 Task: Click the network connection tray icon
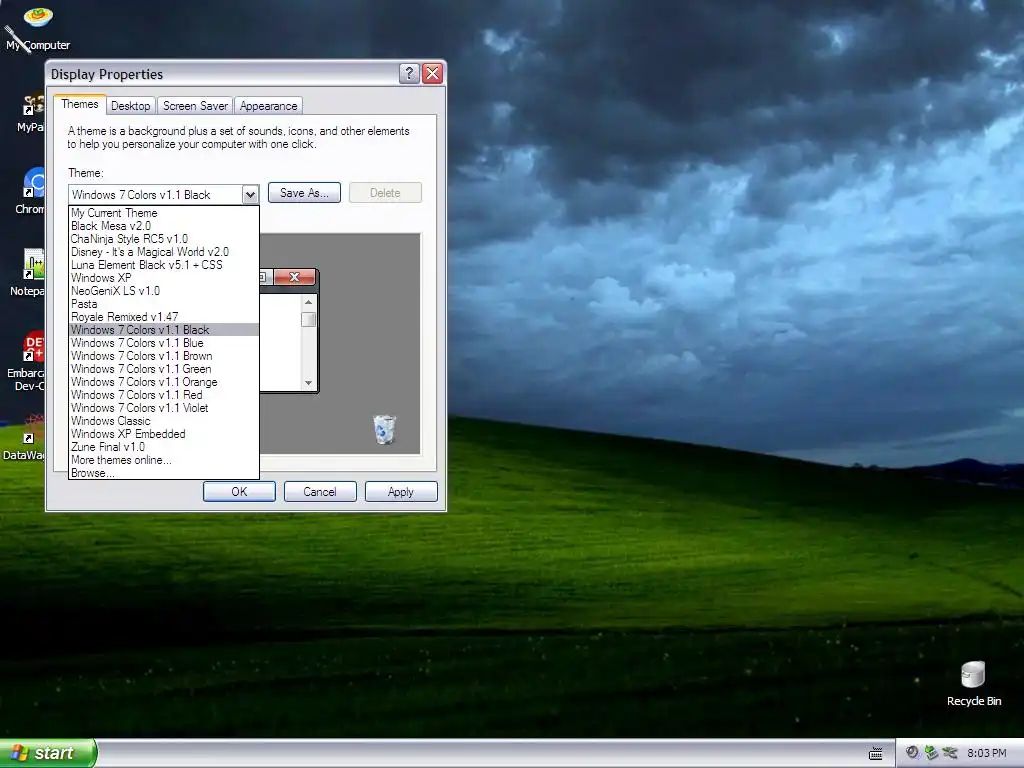click(950, 753)
